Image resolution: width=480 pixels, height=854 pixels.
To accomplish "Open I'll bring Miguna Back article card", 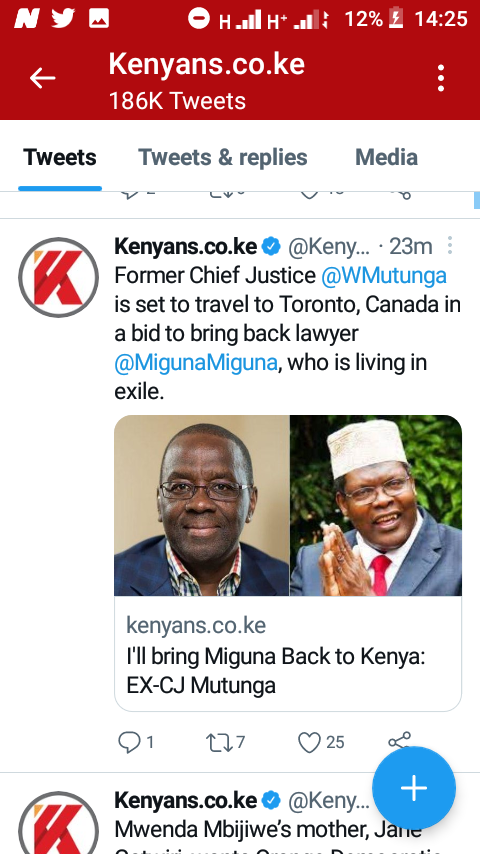I will [x=288, y=654].
